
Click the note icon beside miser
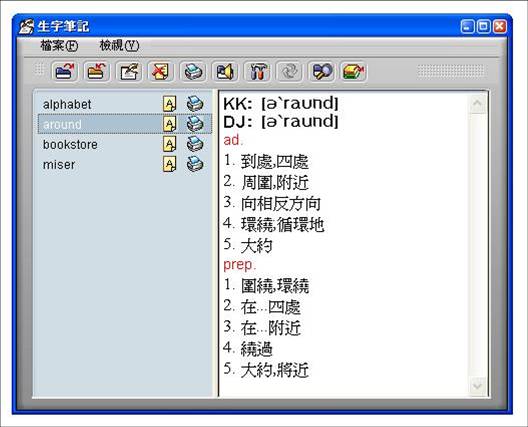click(x=170, y=164)
